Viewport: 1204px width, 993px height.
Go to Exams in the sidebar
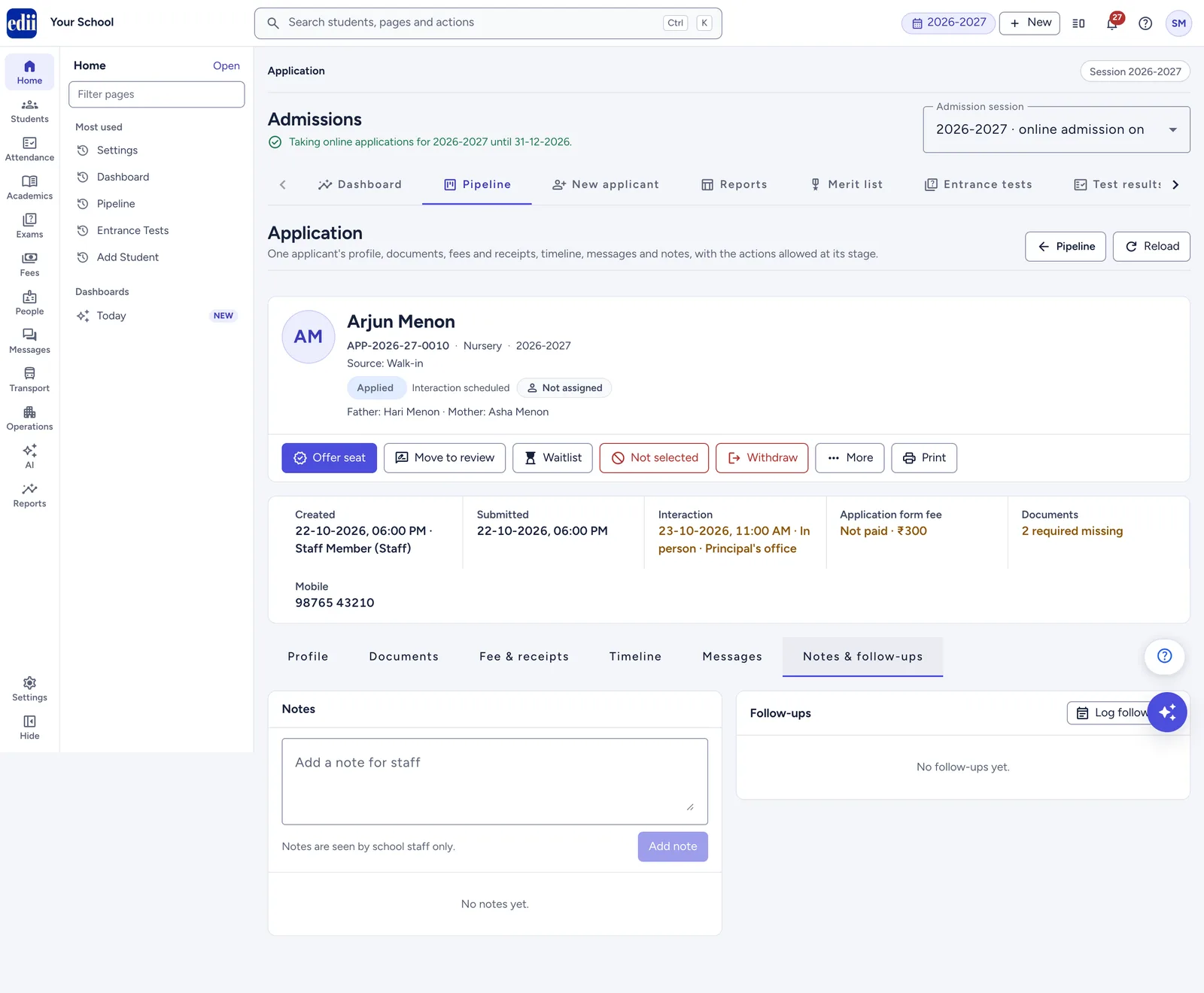pyautogui.click(x=29, y=226)
